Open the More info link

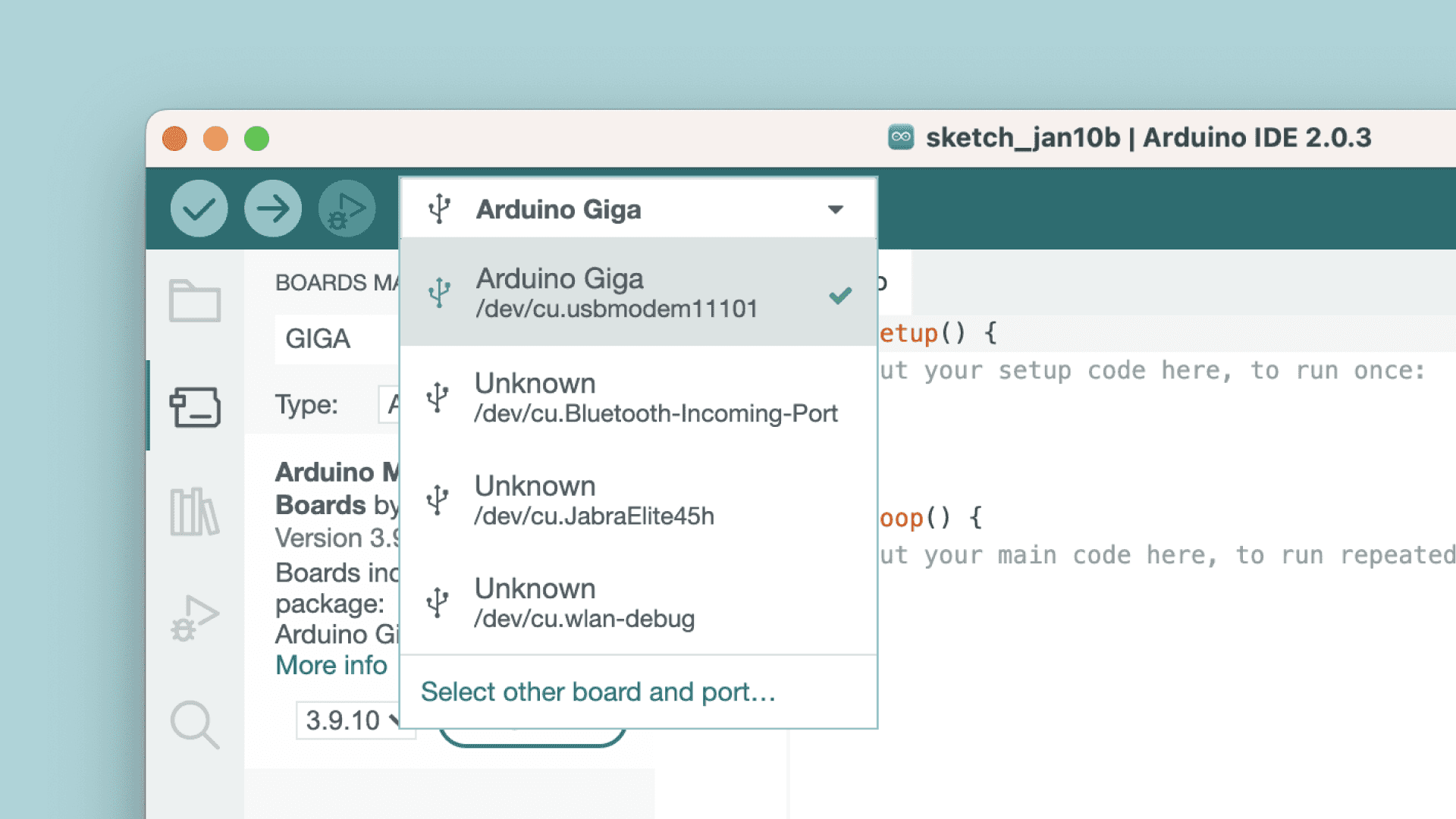pyautogui.click(x=331, y=665)
